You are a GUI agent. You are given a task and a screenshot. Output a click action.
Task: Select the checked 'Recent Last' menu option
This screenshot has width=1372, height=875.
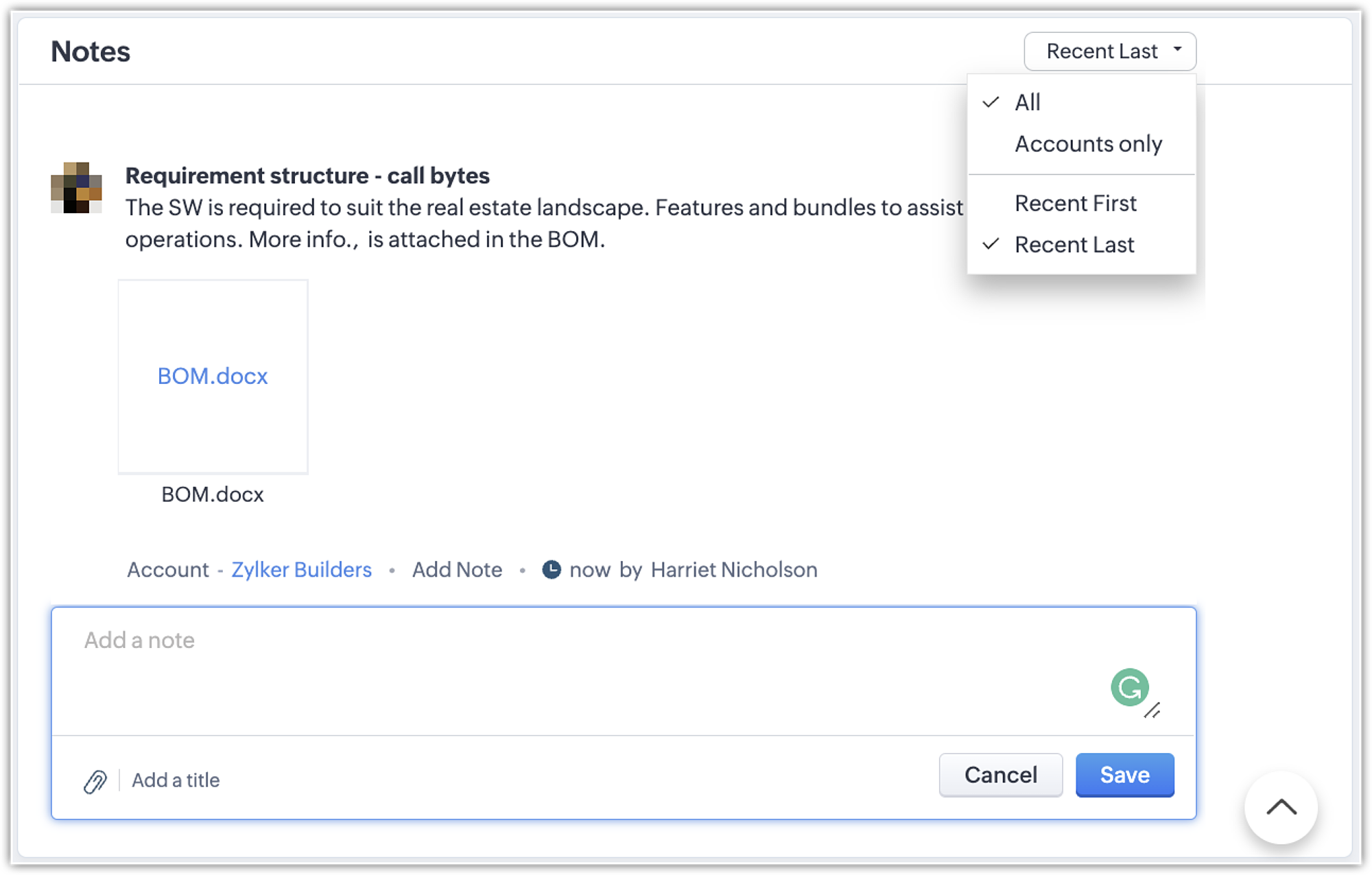click(1074, 245)
